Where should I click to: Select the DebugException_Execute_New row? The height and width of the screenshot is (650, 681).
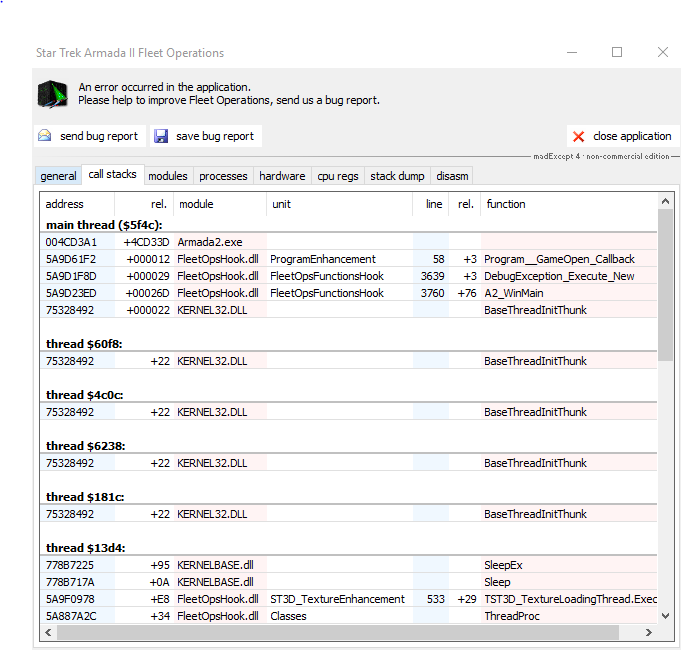[x=348, y=276]
